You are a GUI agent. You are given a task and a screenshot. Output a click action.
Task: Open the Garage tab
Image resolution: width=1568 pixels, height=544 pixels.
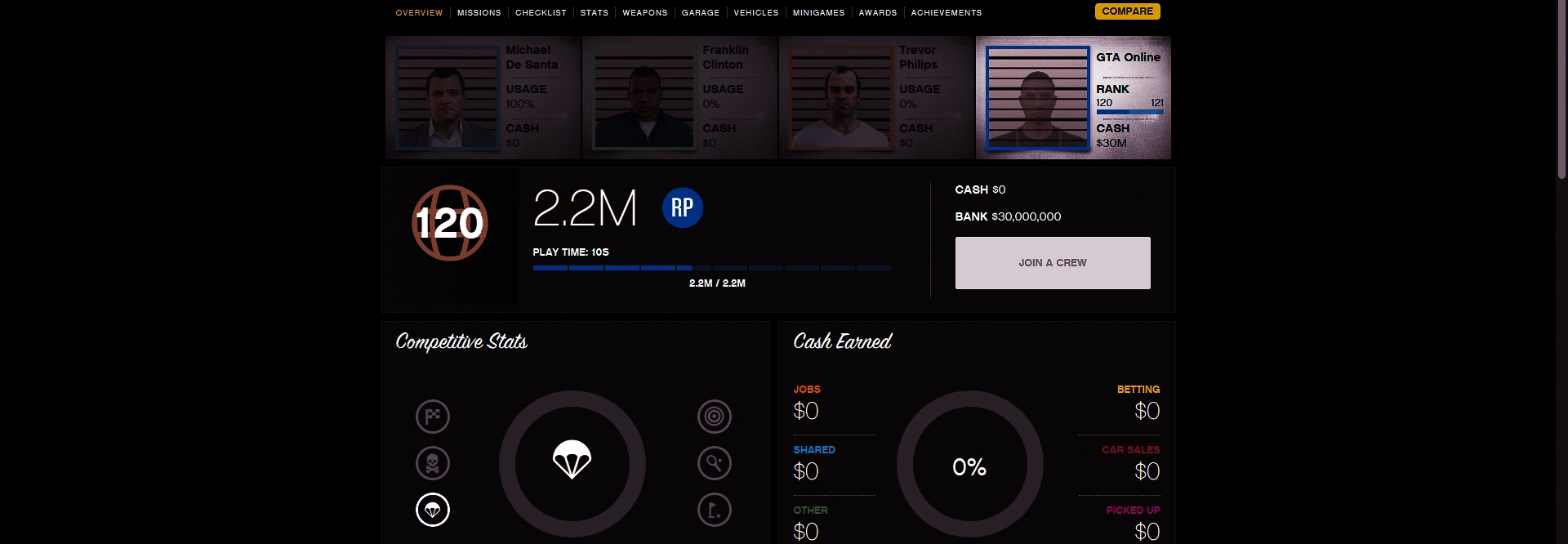click(x=701, y=13)
